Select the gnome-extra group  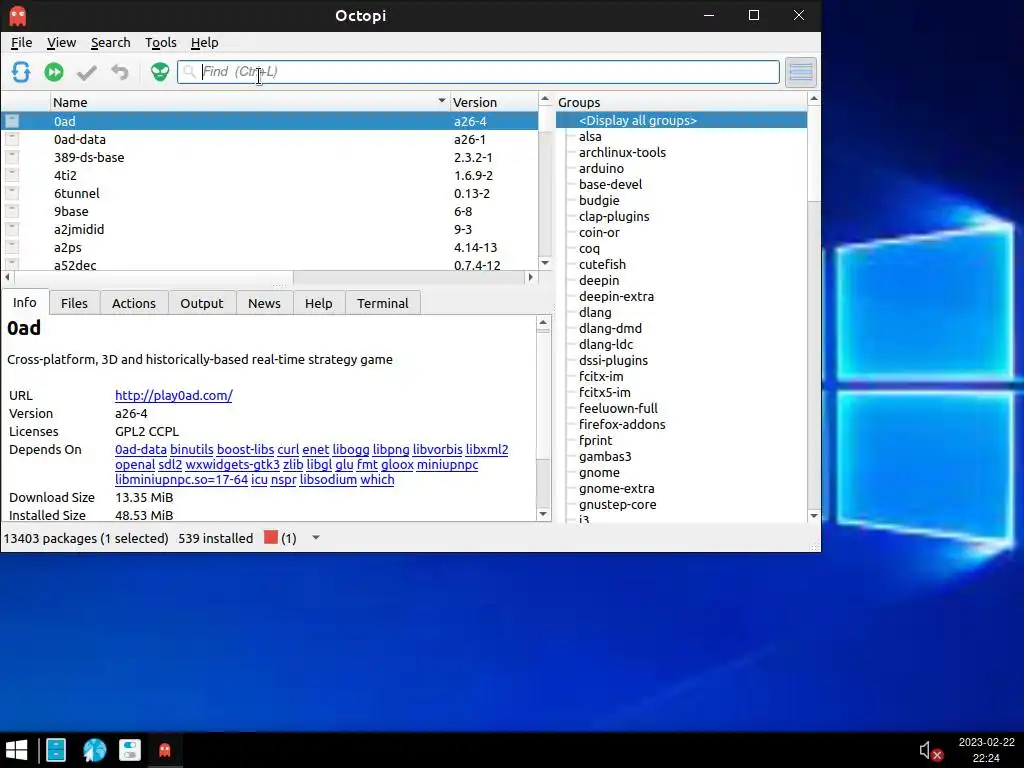pyautogui.click(x=616, y=488)
